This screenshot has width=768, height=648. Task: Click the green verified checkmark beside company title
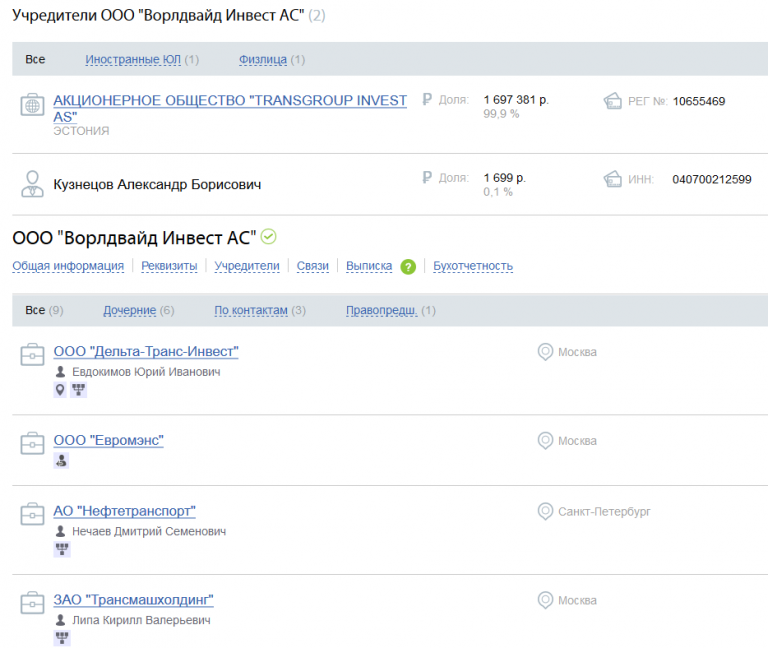coord(269,237)
